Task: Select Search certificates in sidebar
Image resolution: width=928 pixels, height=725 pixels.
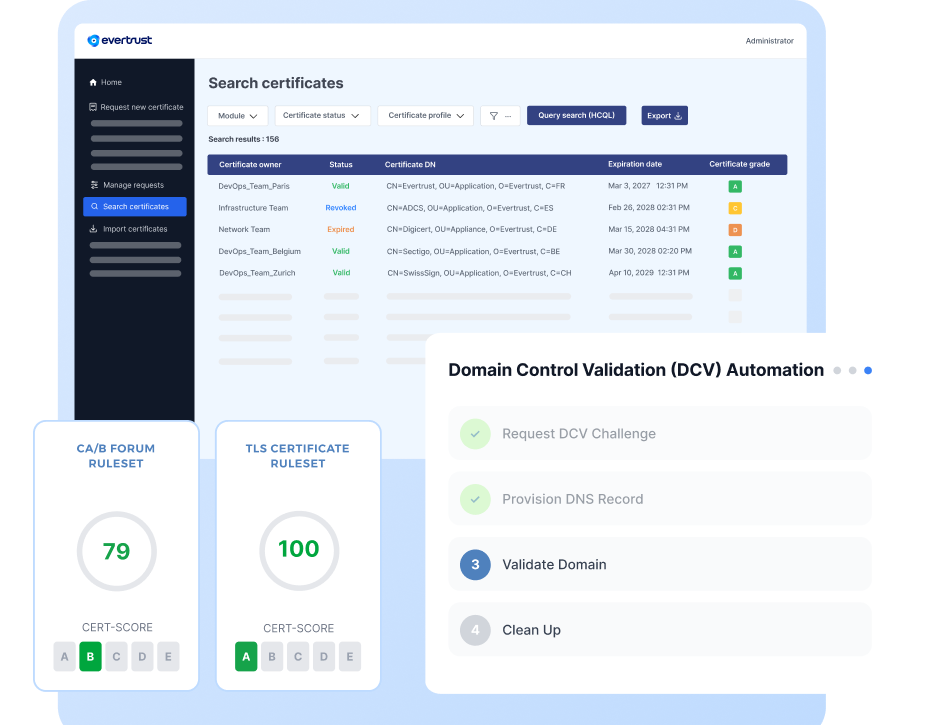Action: [135, 207]
